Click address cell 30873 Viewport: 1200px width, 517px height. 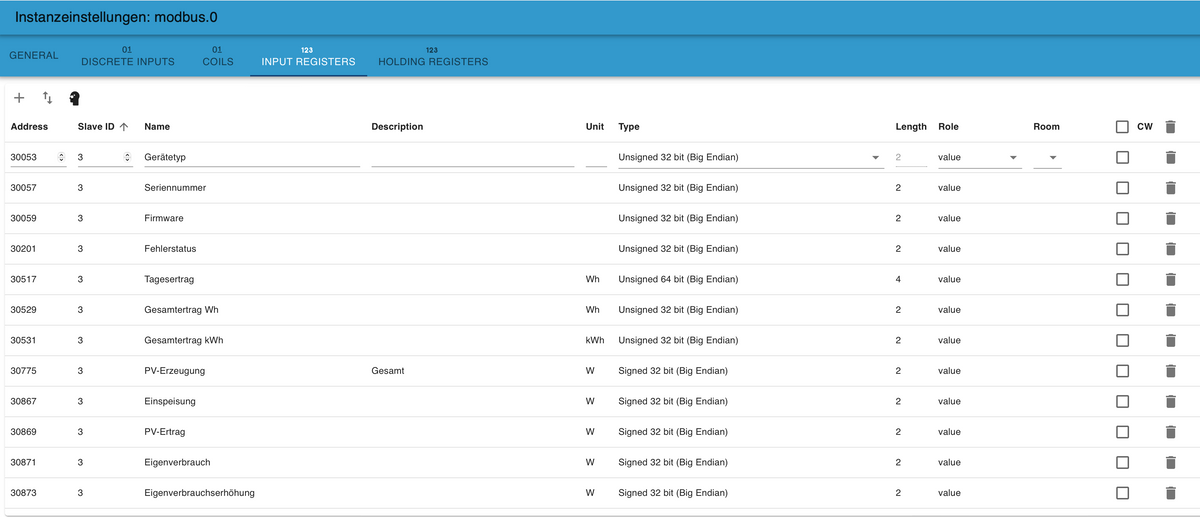click(23, 493)
